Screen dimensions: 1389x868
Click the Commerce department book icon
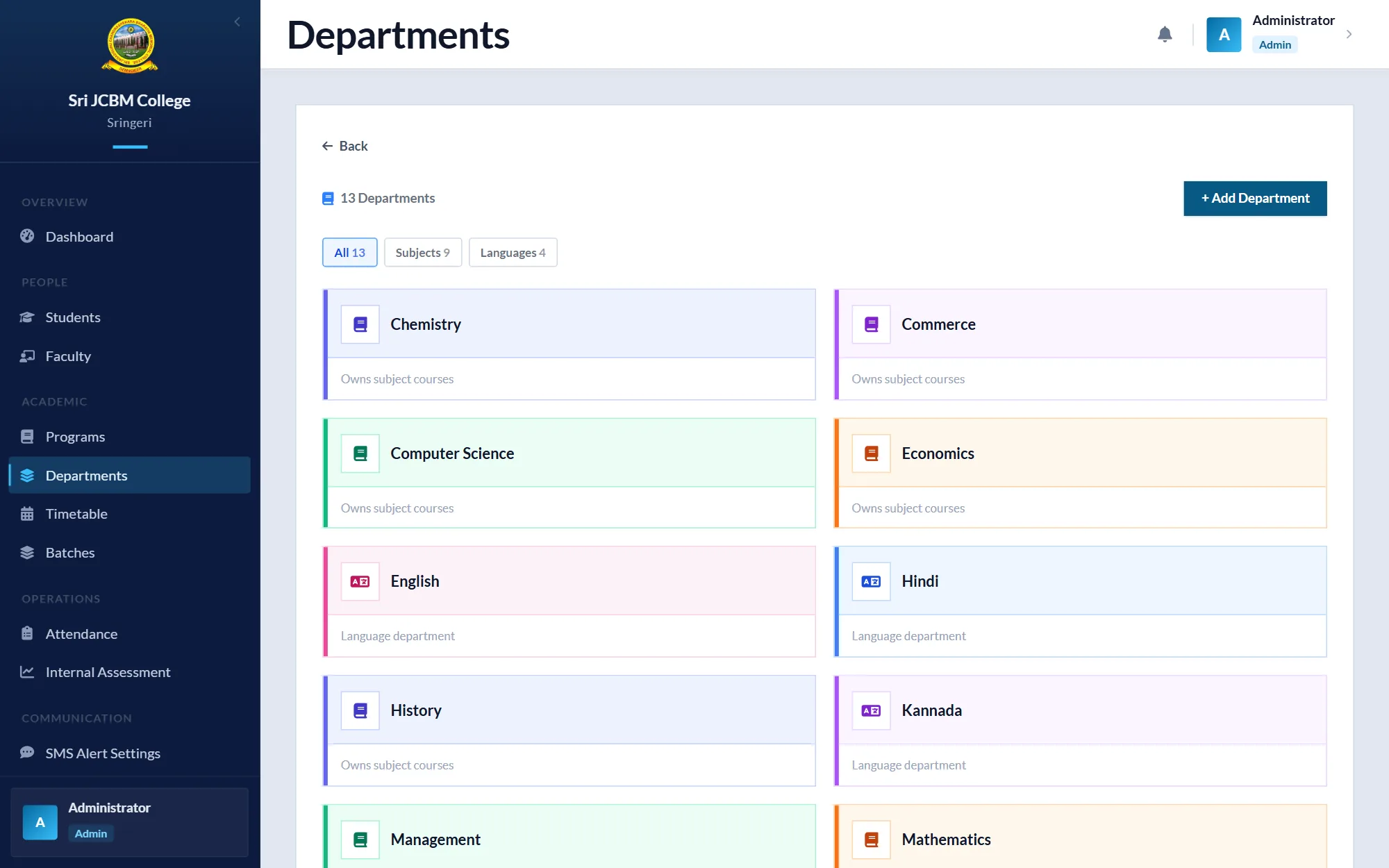point(871,324)
